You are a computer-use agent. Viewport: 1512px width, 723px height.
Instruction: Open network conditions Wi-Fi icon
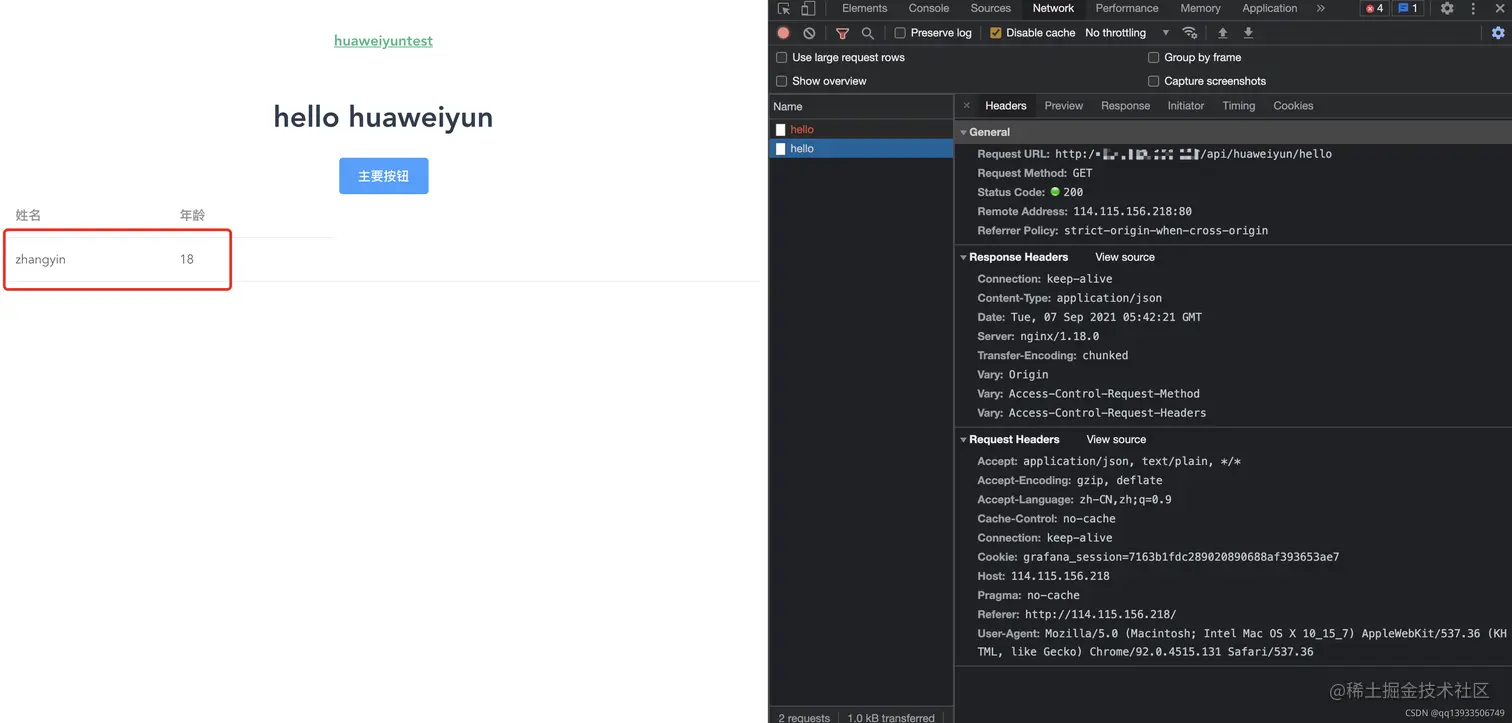coord(1189,33)
